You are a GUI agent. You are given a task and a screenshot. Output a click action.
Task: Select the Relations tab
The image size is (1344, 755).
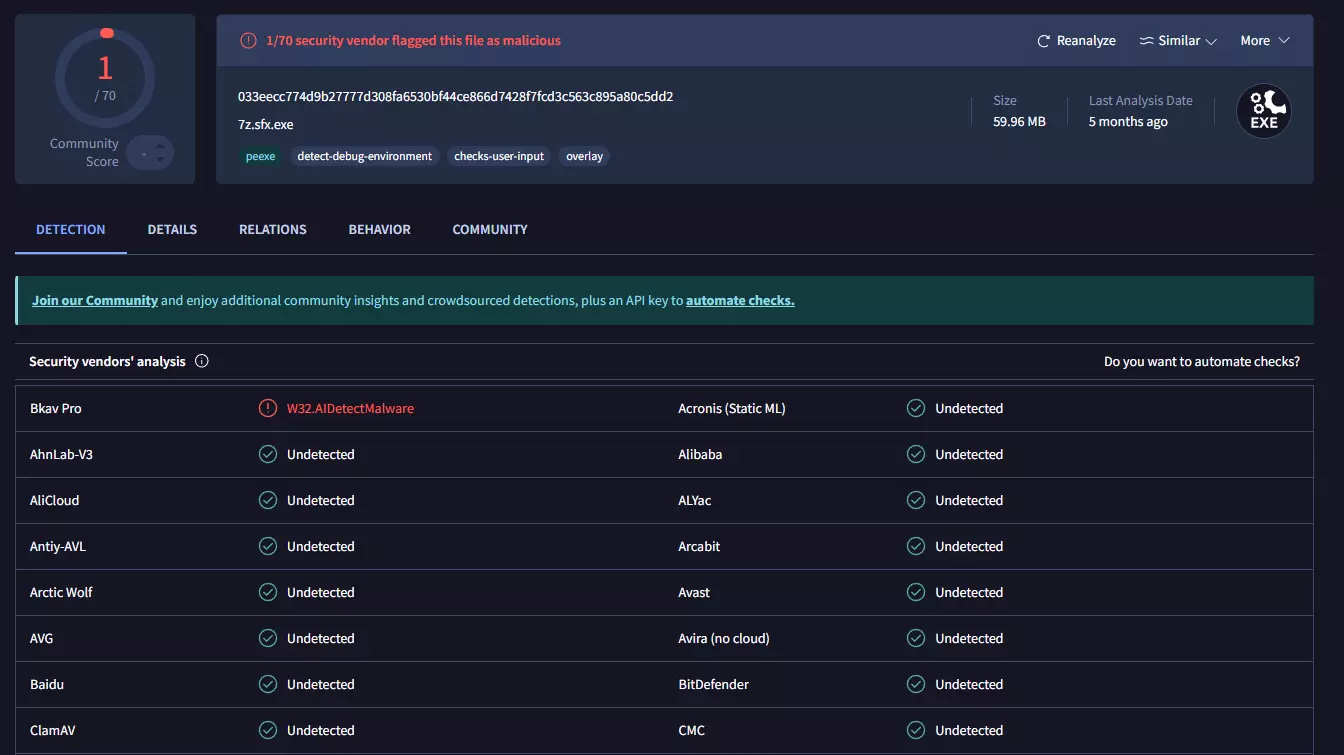tap(272, 229)
